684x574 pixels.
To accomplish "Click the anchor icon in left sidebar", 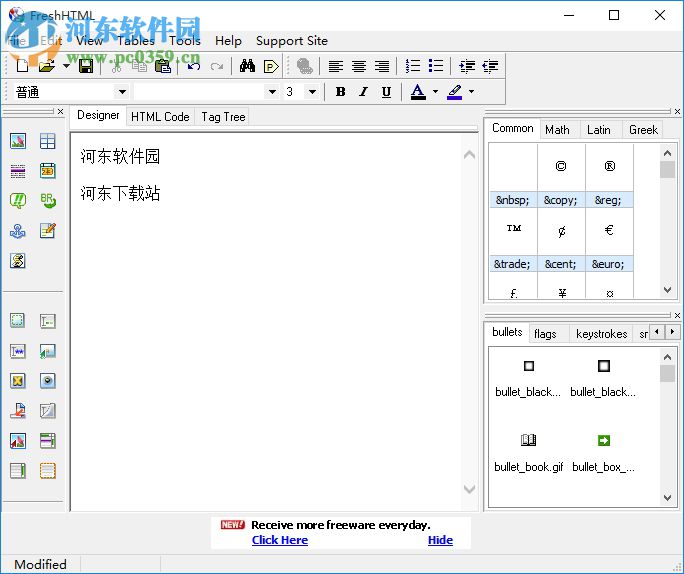I will (x=17, y=231).
